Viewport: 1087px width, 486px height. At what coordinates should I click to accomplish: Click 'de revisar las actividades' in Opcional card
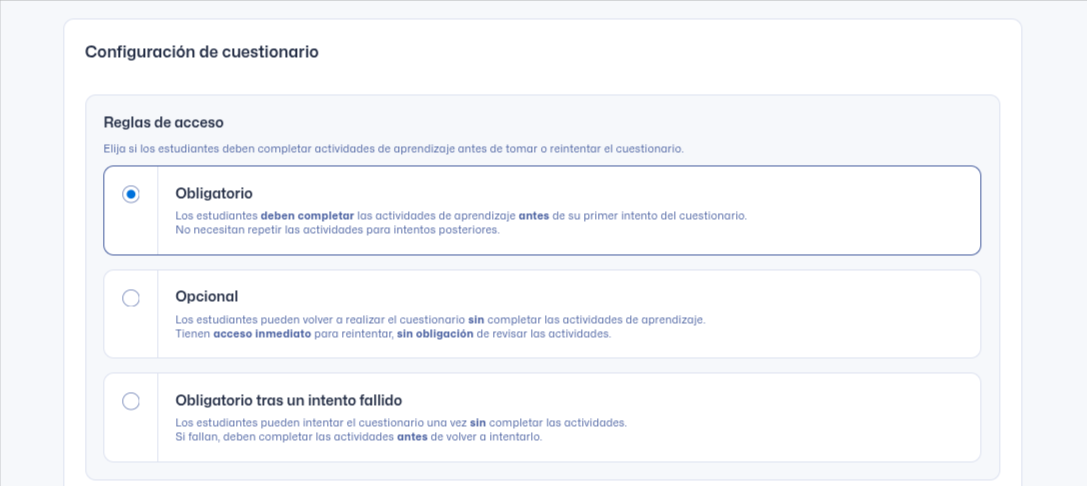[x=543, y=333]
